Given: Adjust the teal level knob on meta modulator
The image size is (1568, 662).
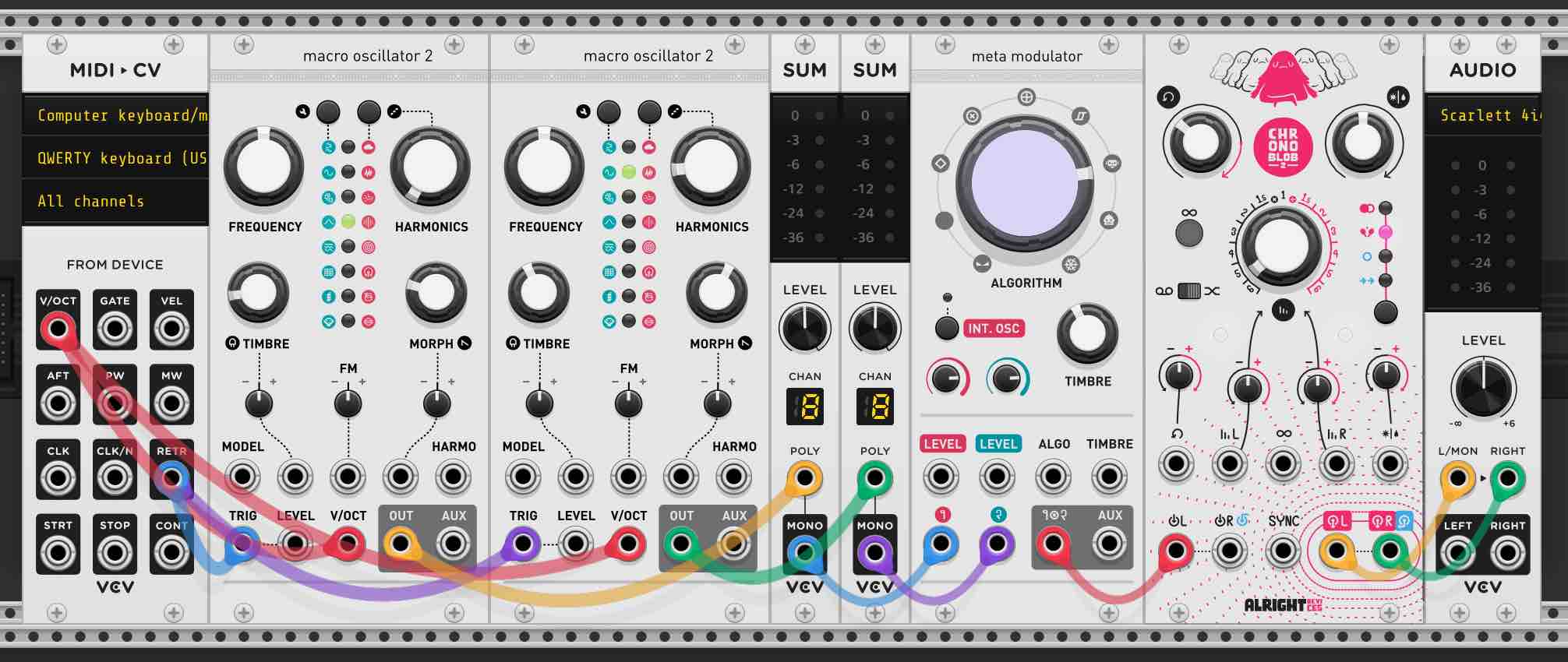Looking at the screenshot, I should [x=1006, y=379].
